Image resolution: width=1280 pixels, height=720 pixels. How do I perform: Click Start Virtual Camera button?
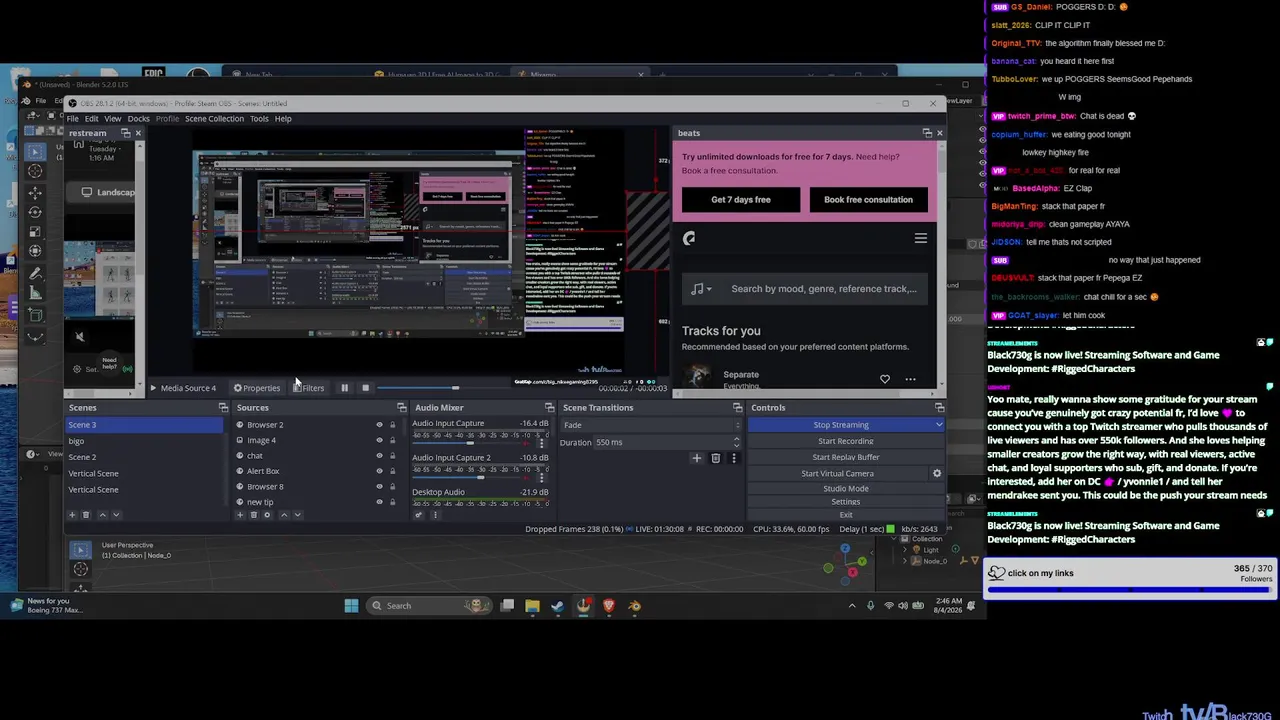point(838,473)
